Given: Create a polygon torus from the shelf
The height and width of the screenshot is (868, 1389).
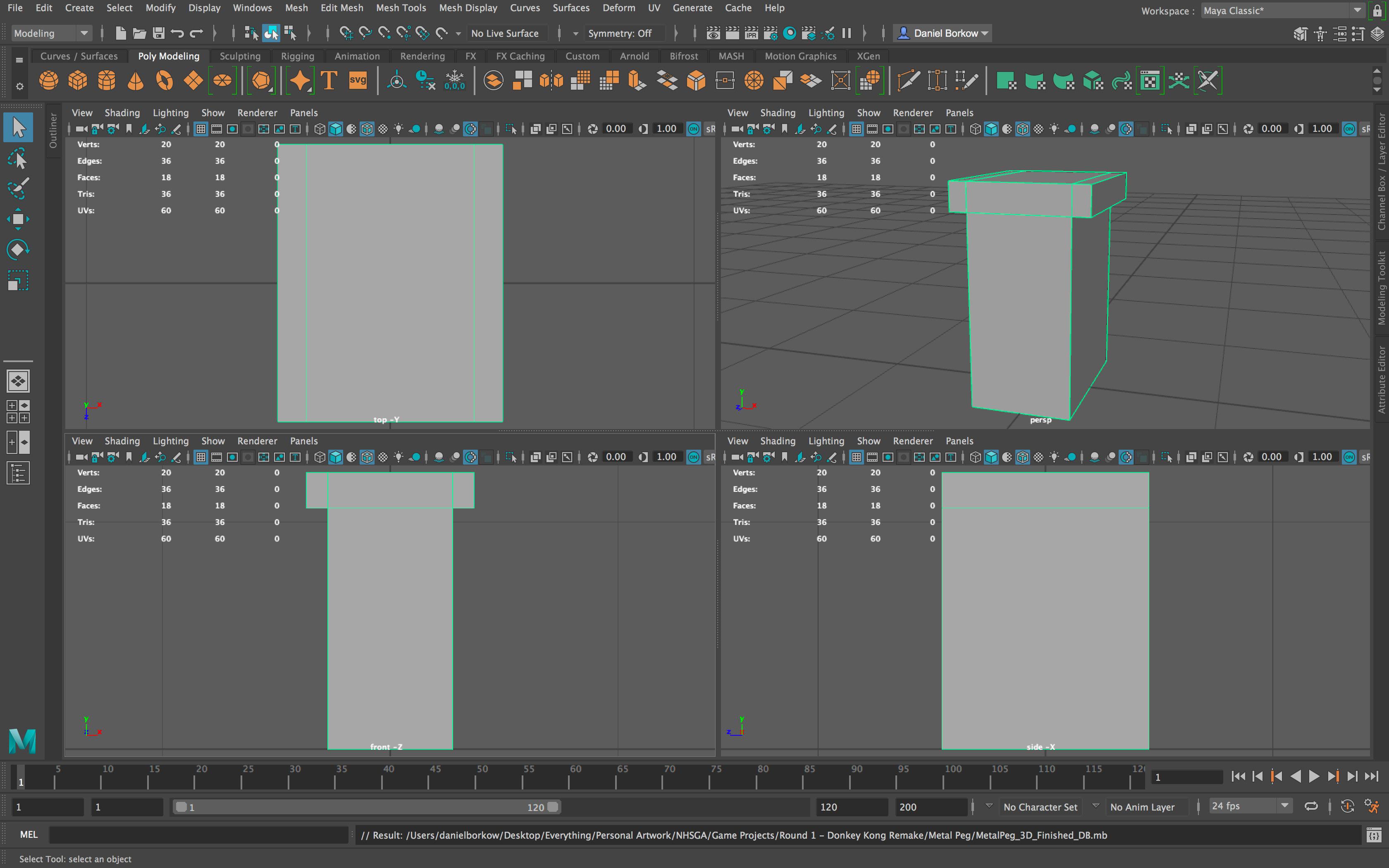Looking at the screenshot, I should coord(164,80).
